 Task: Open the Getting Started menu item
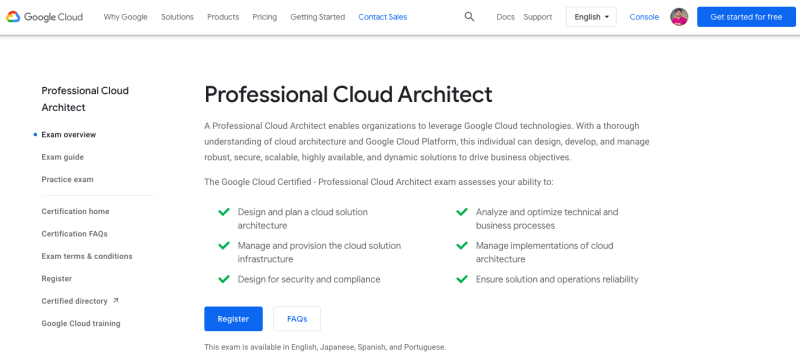[x=318, y=17]
